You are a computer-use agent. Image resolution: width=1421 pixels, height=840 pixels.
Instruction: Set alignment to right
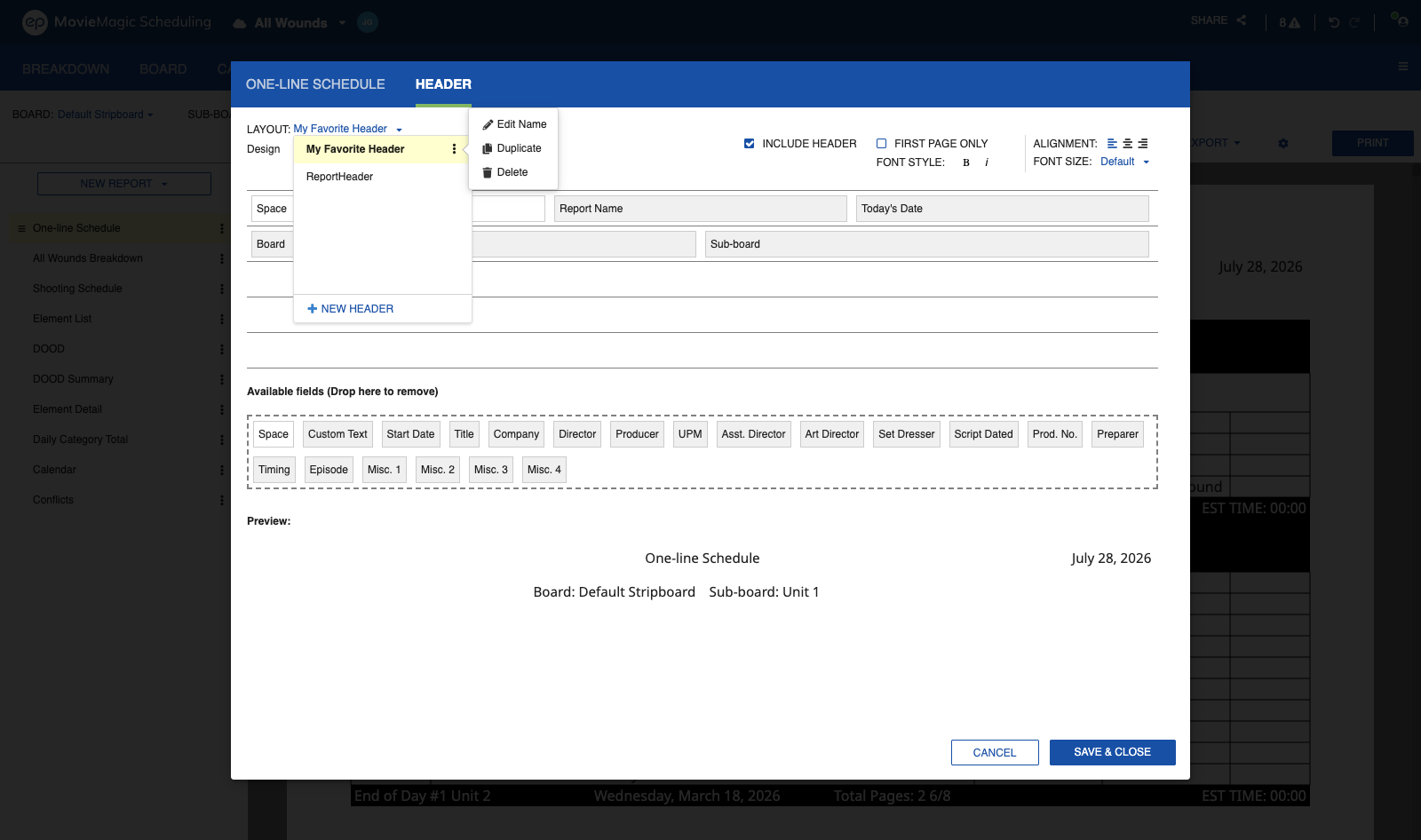[1143, 143]
